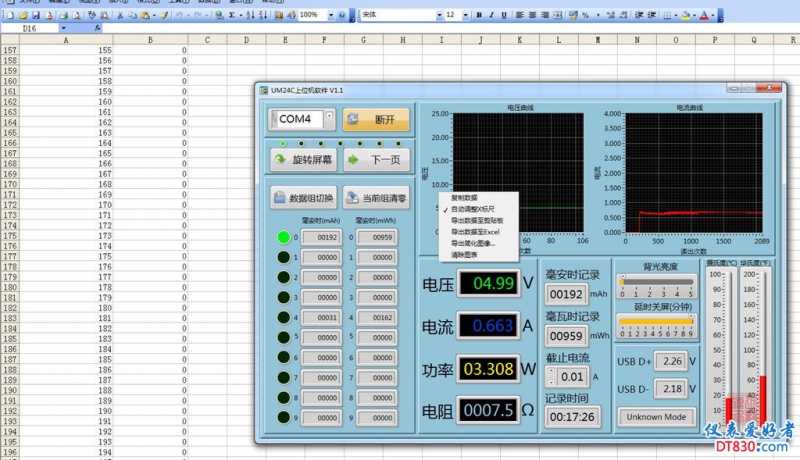This screenshot has height=460, width=800.
Task: Select data group 0 green indicator
Action: [x=284, y=237]
